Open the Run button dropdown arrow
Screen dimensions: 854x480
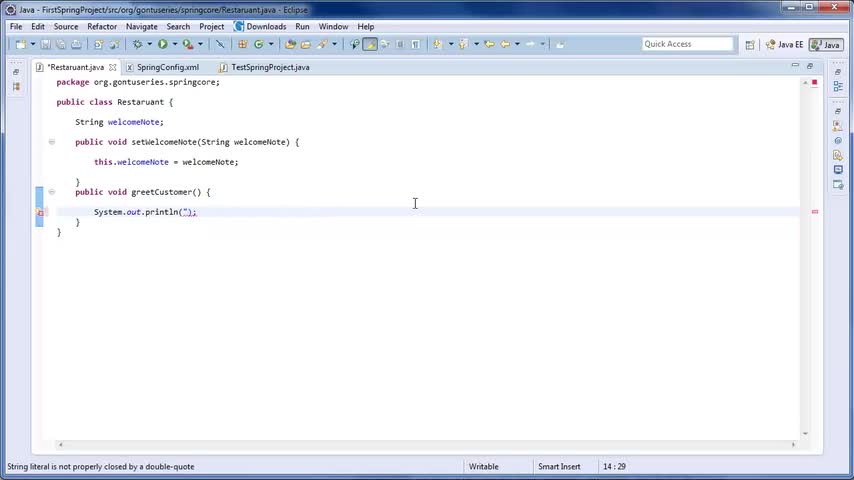[175, 44]
